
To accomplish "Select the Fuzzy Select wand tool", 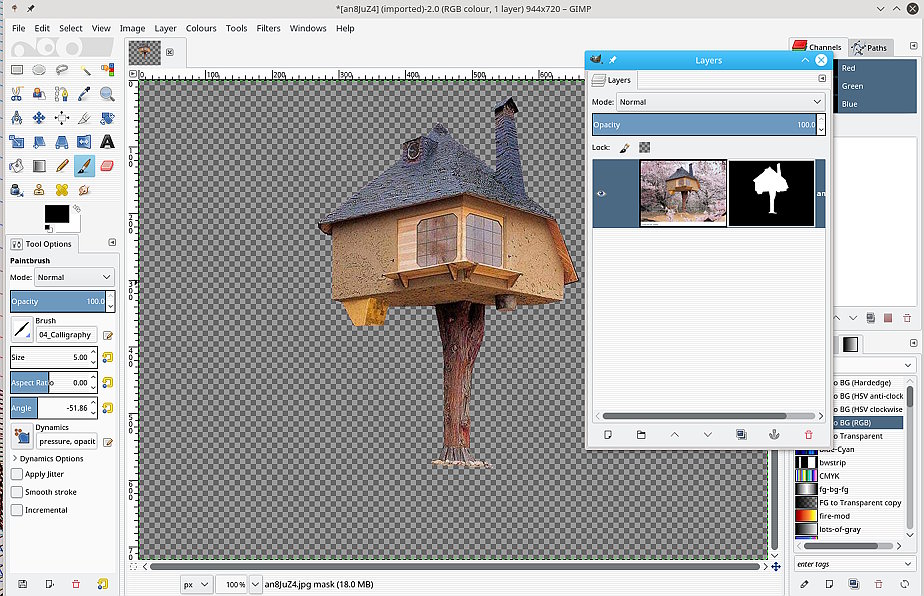I will [x=85, y=70].
